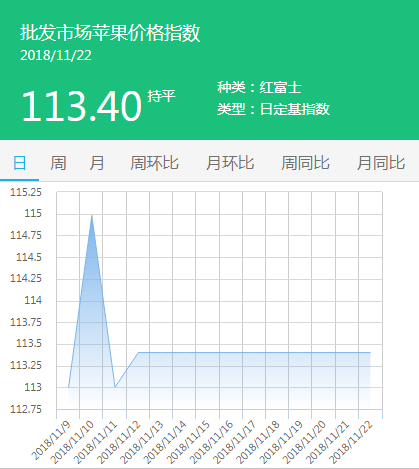The width and height of the screenshot is (419, 469).
Task: Open the 周环比 tab
Action: click(154, 163)
